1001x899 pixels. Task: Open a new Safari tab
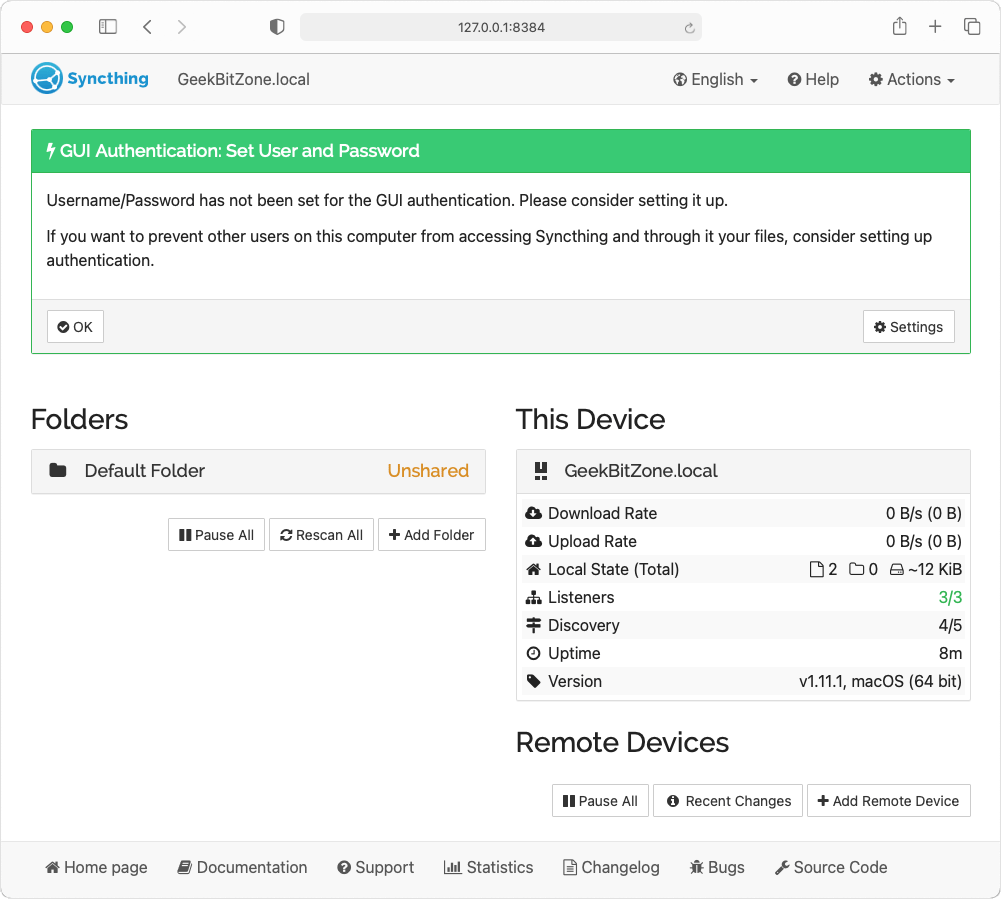tap(935, 27)
